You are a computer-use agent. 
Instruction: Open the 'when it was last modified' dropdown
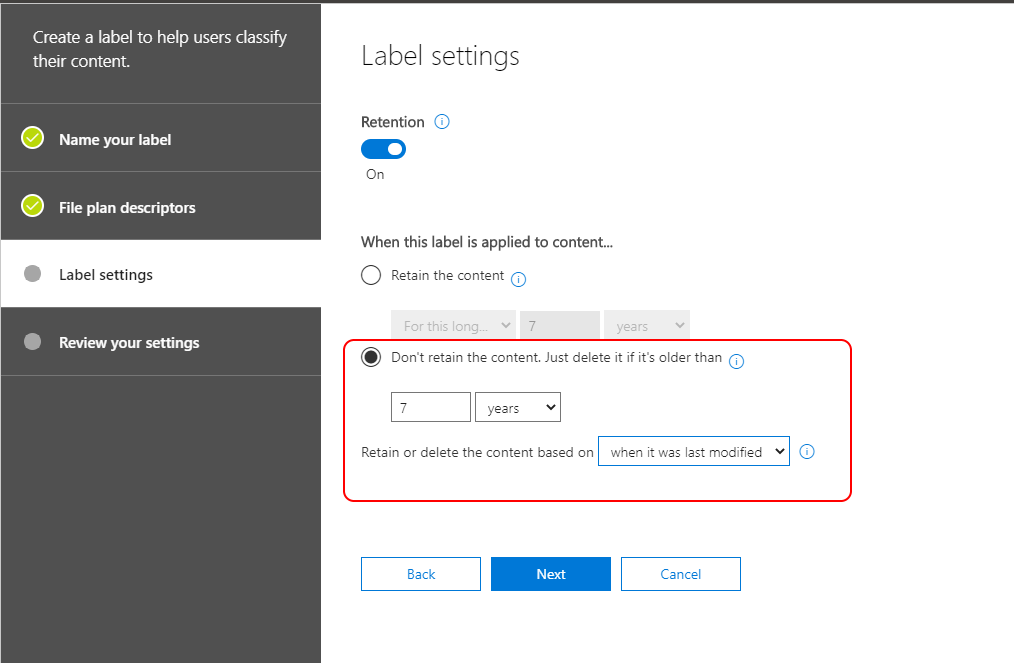[694, 451]
